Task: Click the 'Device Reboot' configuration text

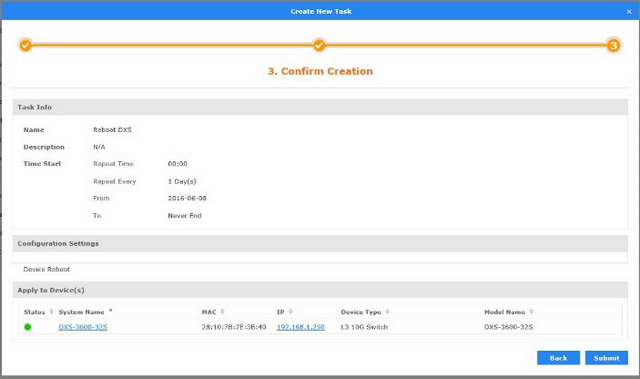Action: [47, 269]
